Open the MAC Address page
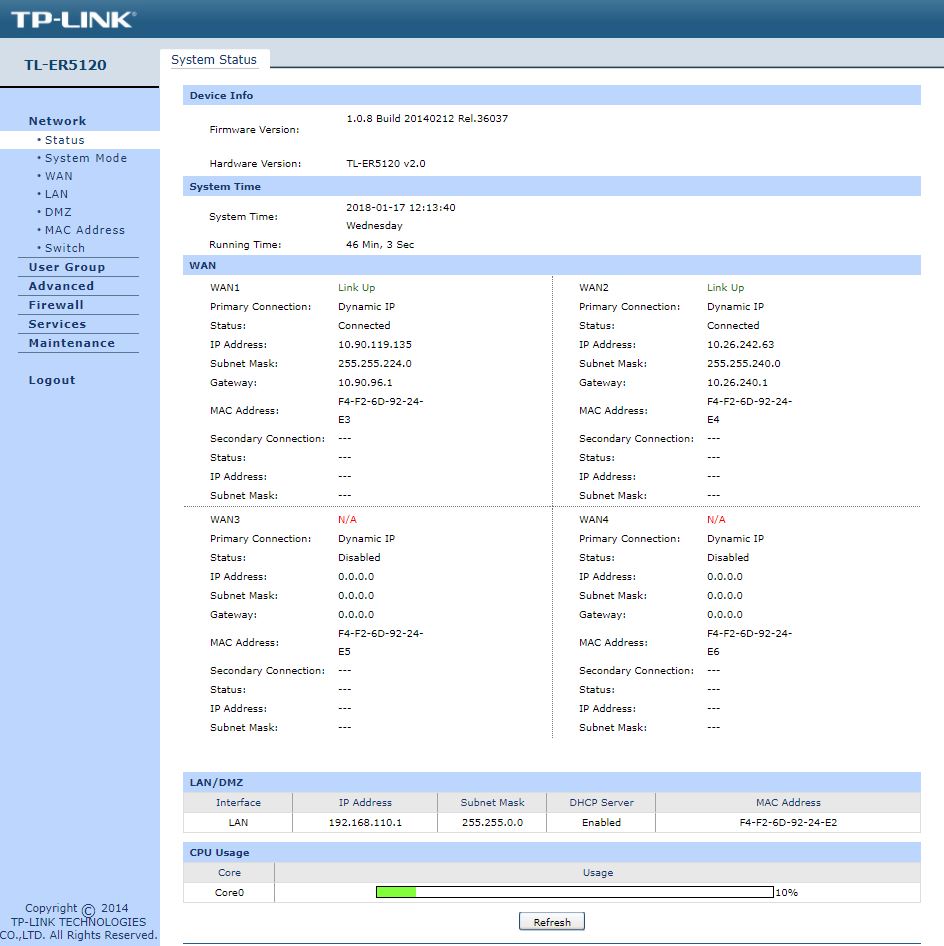This screenshot has height=946, width=944. coord(84,230)
